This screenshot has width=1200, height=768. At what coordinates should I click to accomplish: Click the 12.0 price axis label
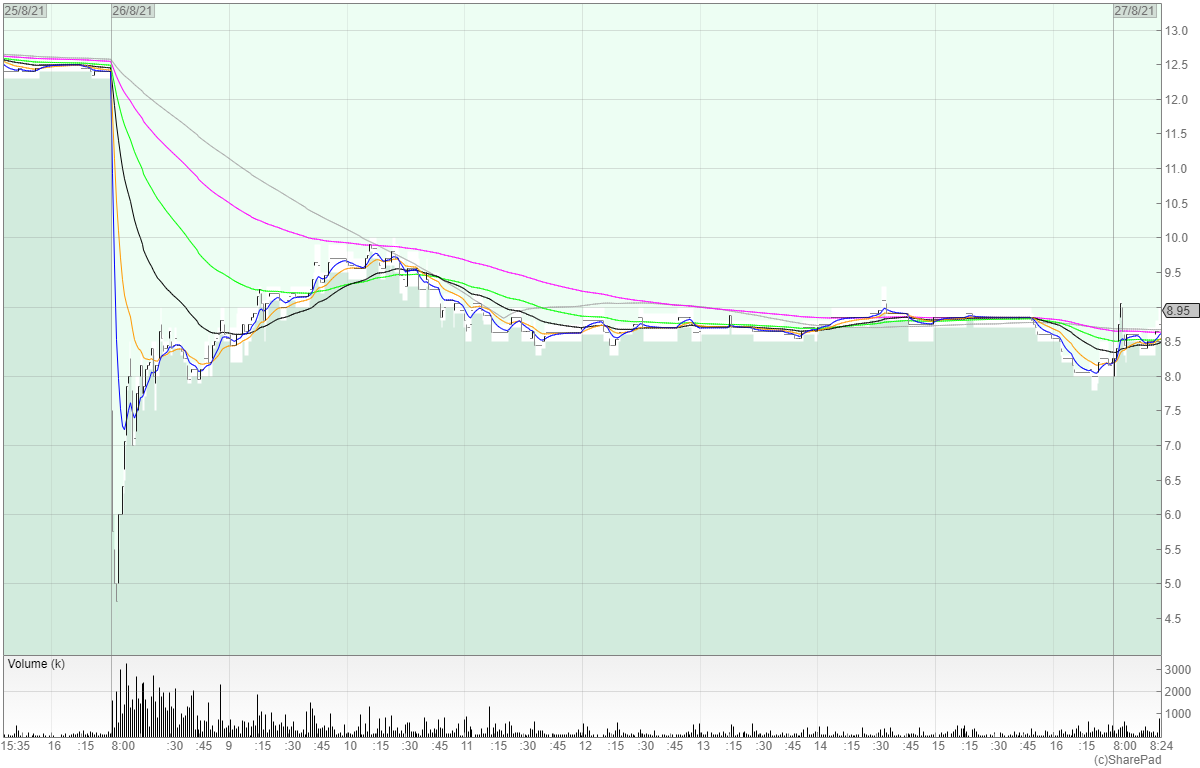pyautogui.click(x=1176, y=100)
